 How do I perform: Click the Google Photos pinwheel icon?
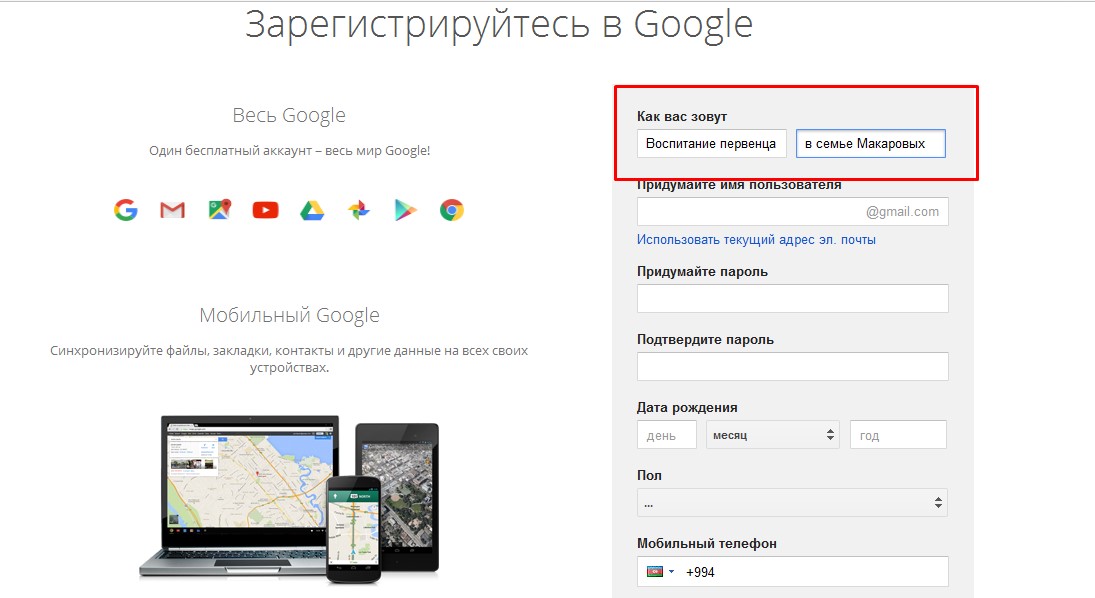tap(358, 210)
